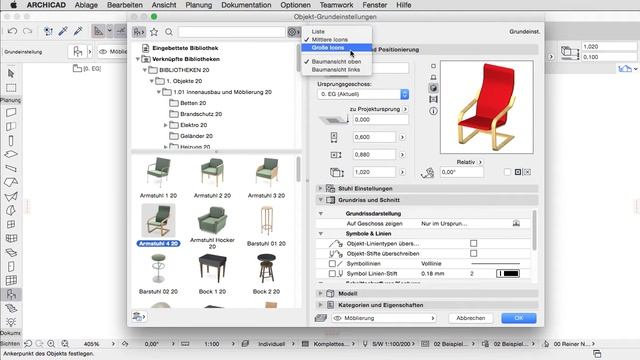Click the layer icon beside Möblierung

click(321, 318)
